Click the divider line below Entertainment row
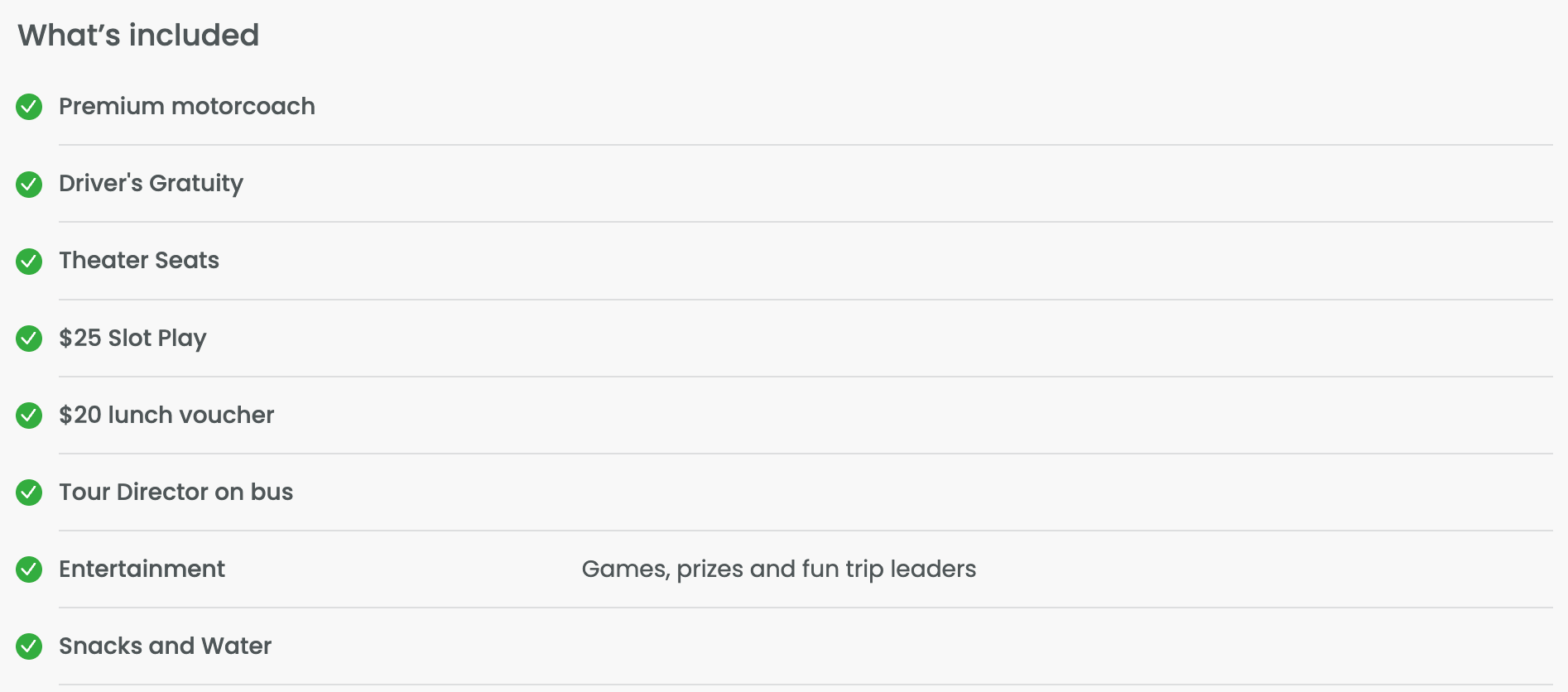This screenshot has width=1568, height=692. (x=805, y=608)
